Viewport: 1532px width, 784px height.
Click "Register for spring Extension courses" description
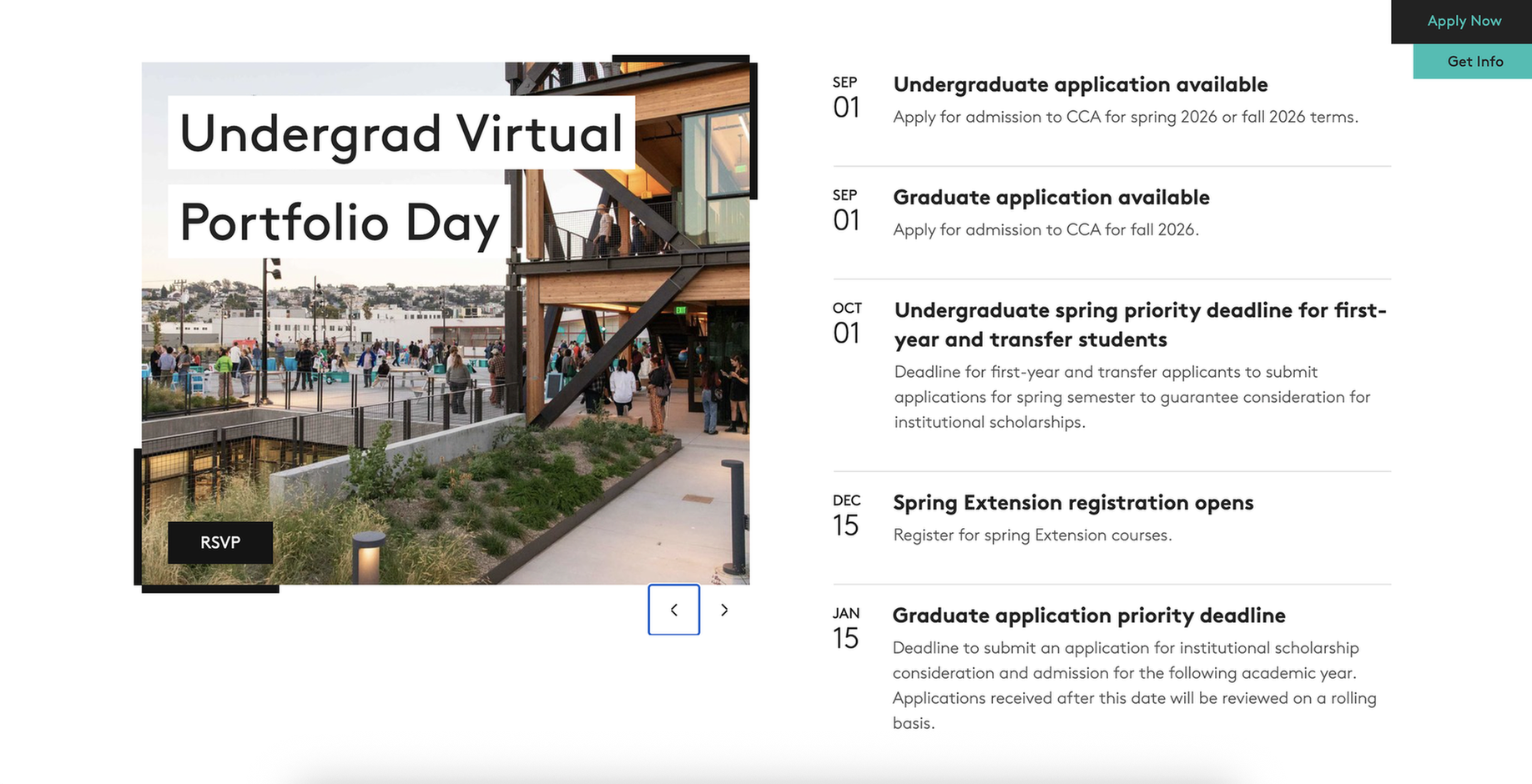(1032, 535)
